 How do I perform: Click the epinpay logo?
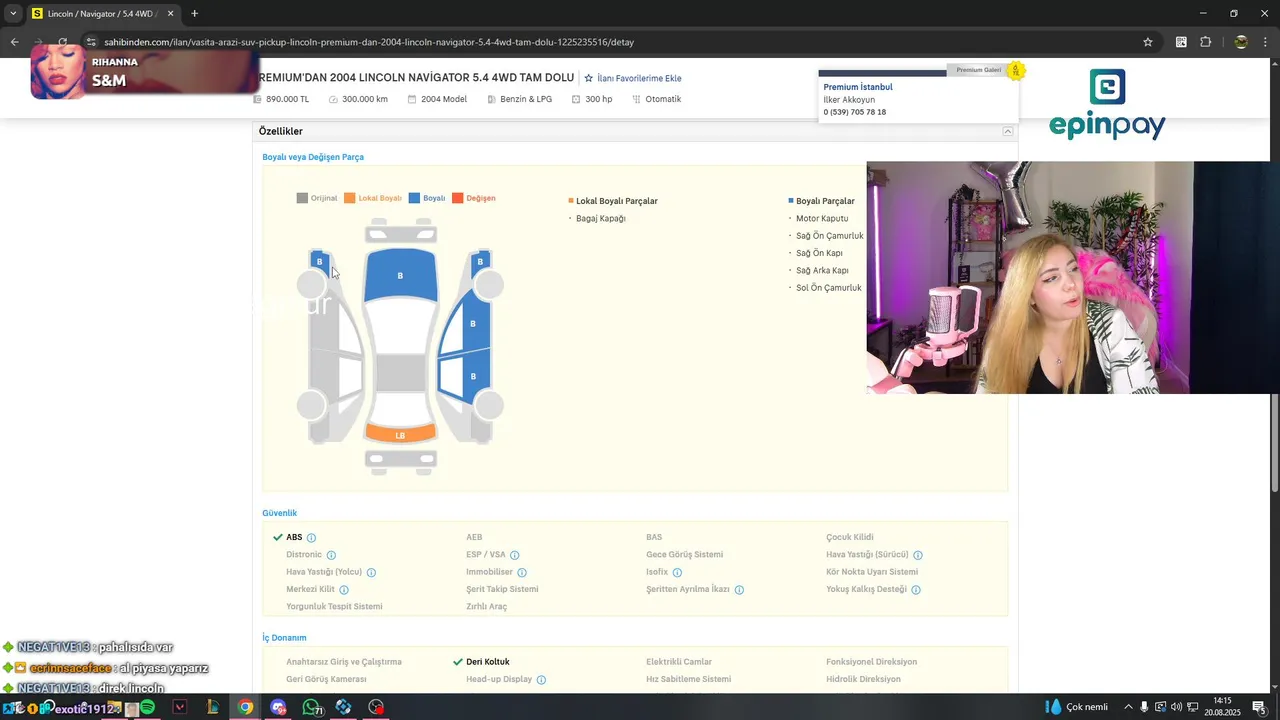tap(1107, 104)
